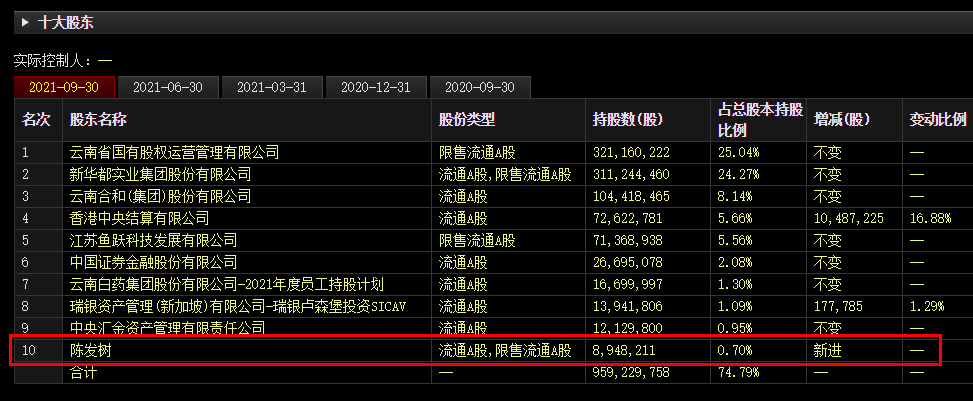Select the 陈发树 shareholder name
Screen dimensions: 973x401
pos(91,351)
